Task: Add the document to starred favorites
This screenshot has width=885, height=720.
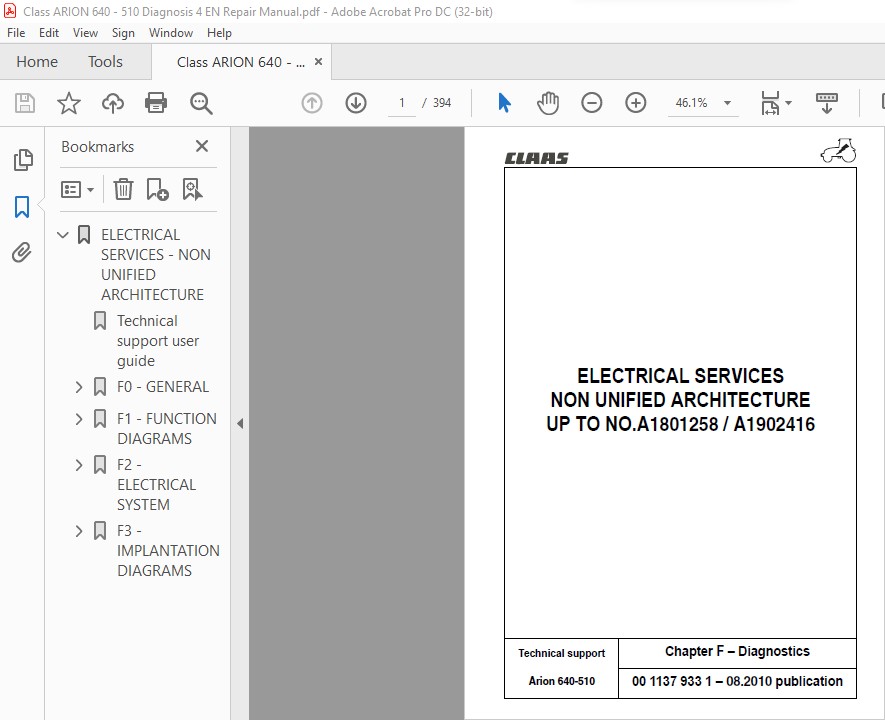Action: [69, 103]
